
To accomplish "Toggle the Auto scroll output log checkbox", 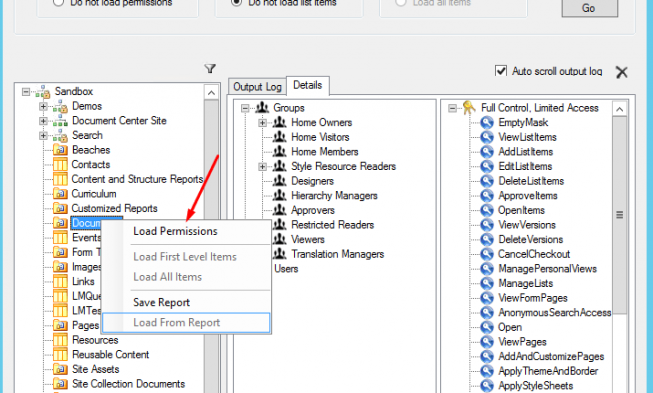I will click(x=501, y=71).
